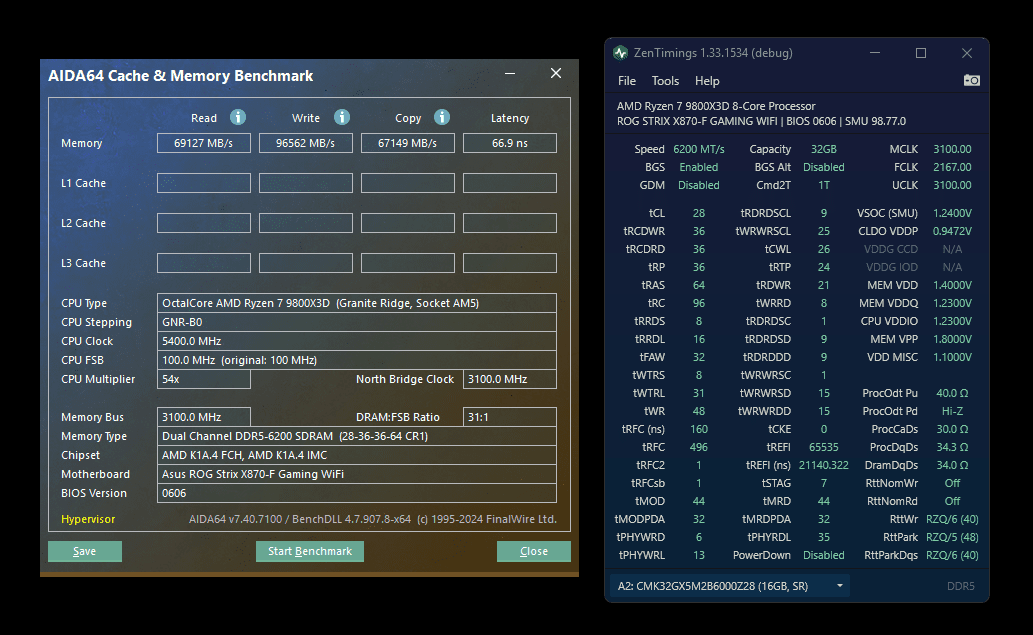
Task: Click the Hypervisor label in AIDA64
Action: click(x=88, y=519)
